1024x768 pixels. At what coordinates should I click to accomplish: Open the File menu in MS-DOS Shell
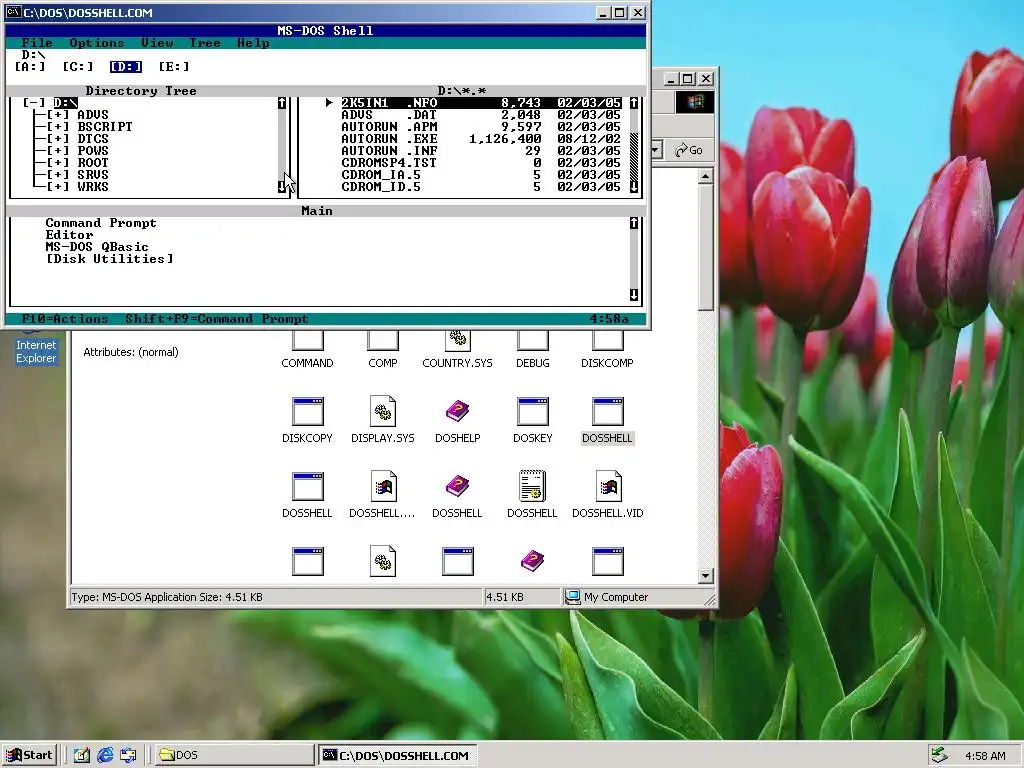tap(37, 43)
